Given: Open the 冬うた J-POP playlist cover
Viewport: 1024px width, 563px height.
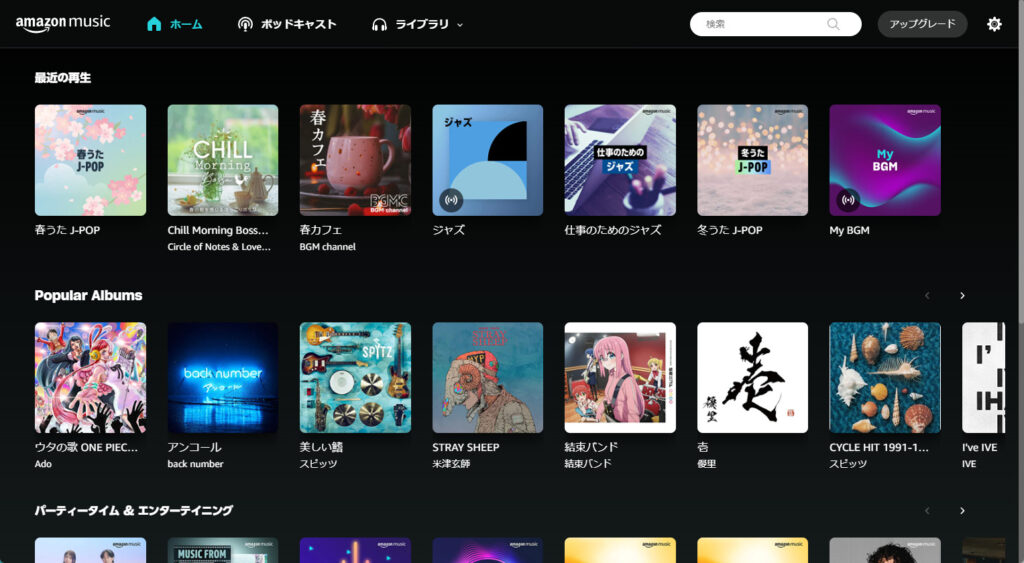Looking at the screenshot, I should [x=752, y=160].
